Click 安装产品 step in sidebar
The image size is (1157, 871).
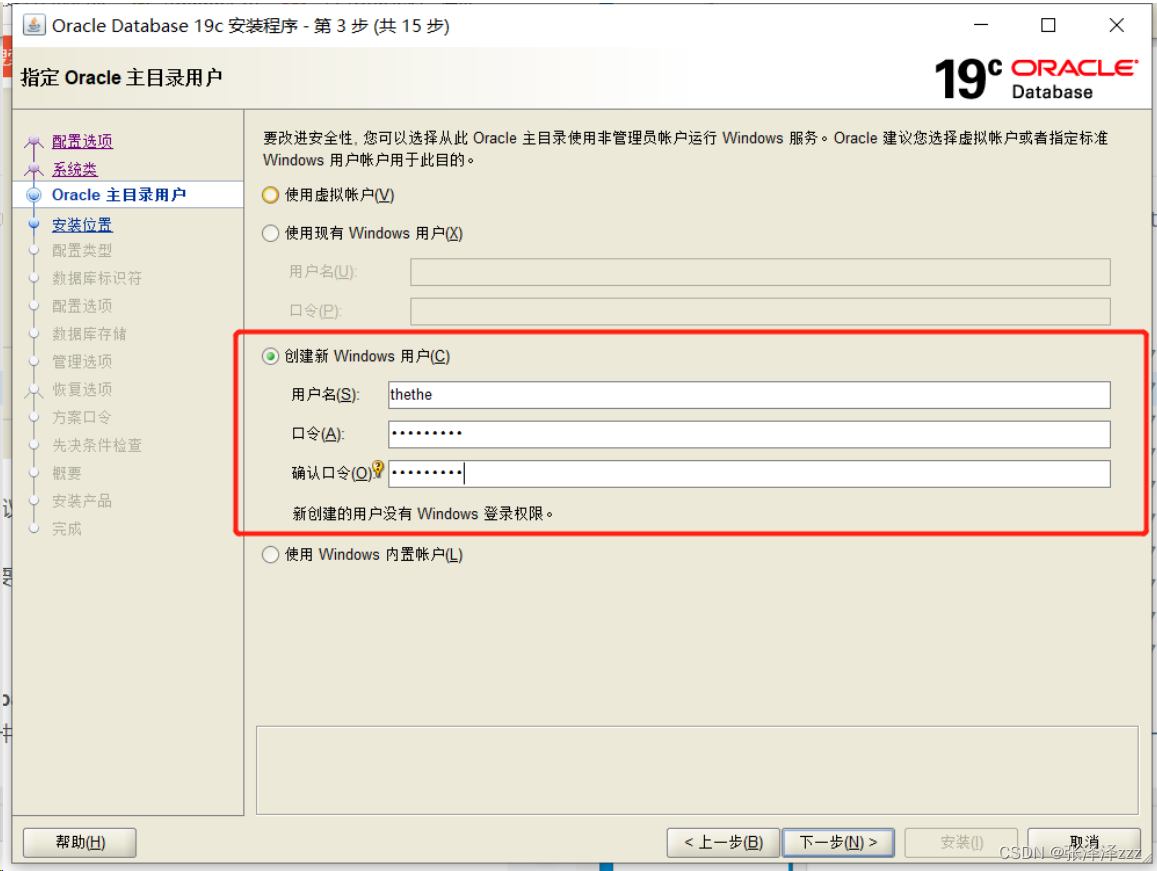[x=82, y=500]
